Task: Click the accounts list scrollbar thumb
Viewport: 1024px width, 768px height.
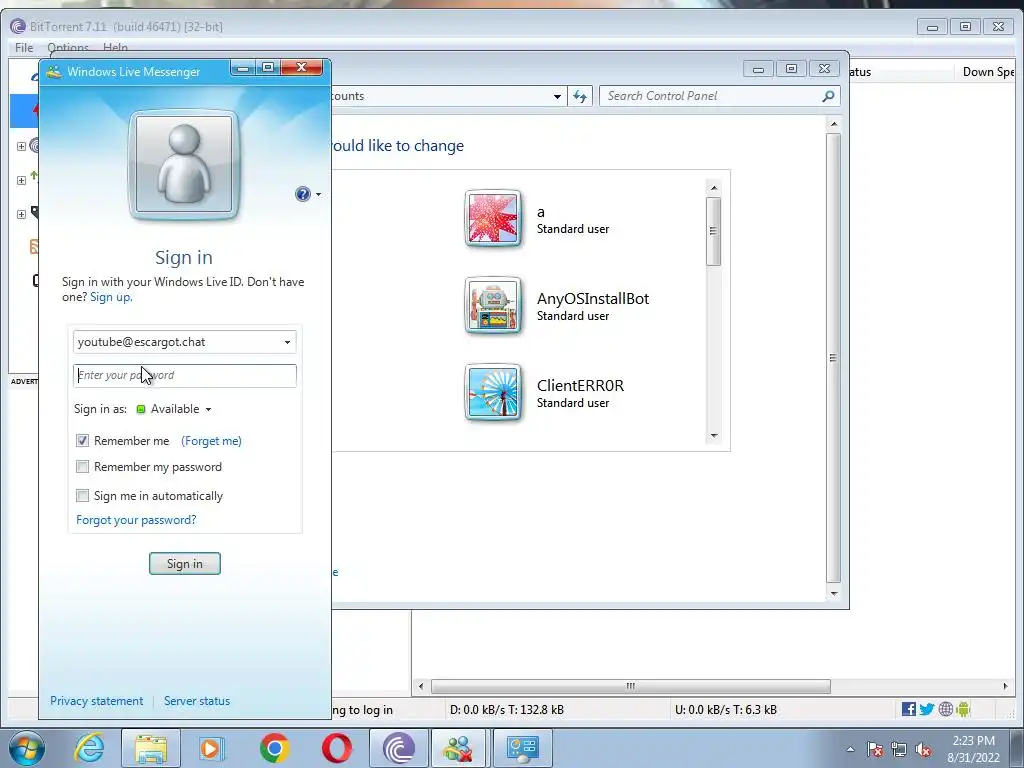Action: [714, 231]
